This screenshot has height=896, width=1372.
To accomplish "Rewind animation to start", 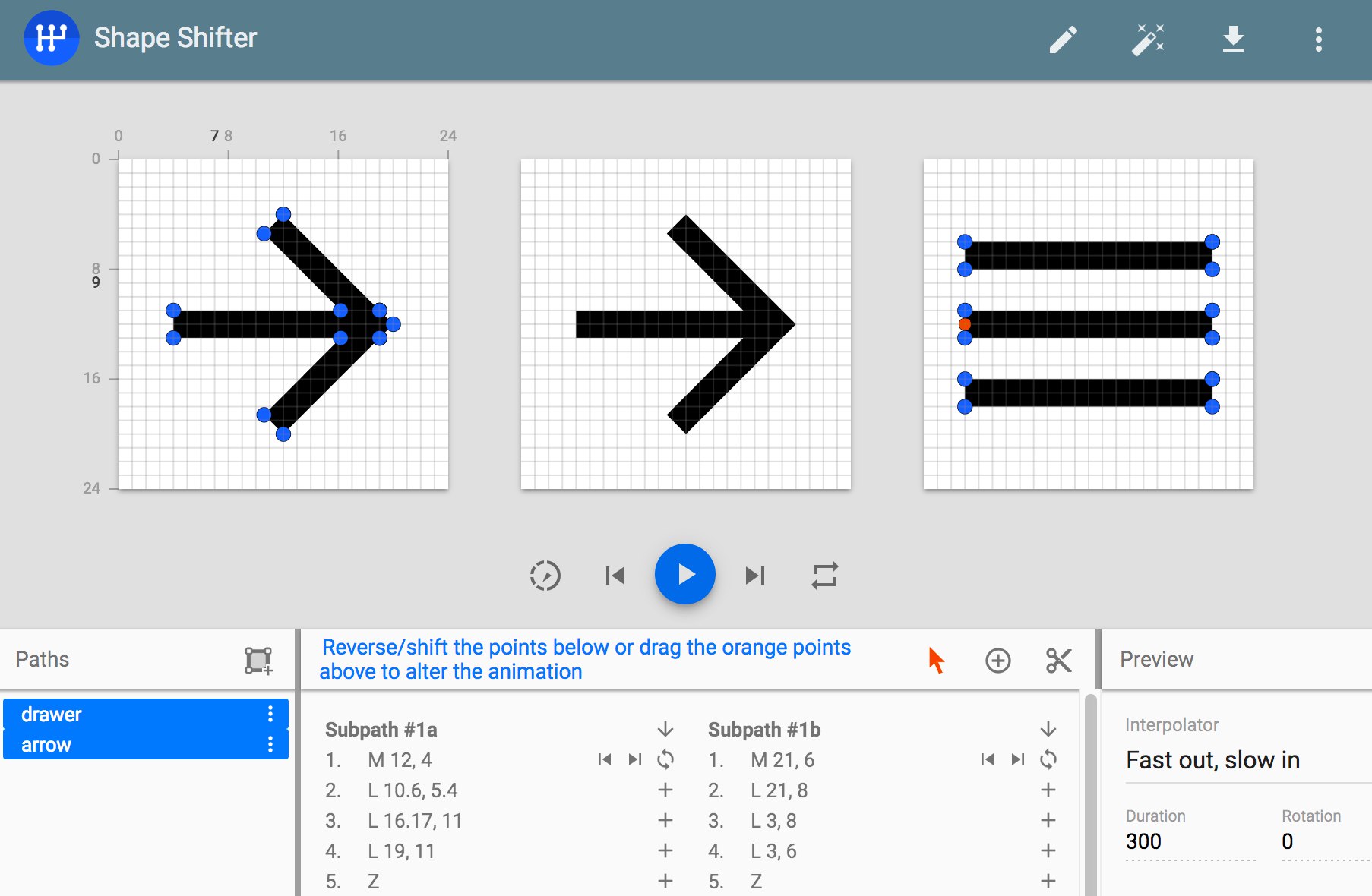I will pos(615,576).
